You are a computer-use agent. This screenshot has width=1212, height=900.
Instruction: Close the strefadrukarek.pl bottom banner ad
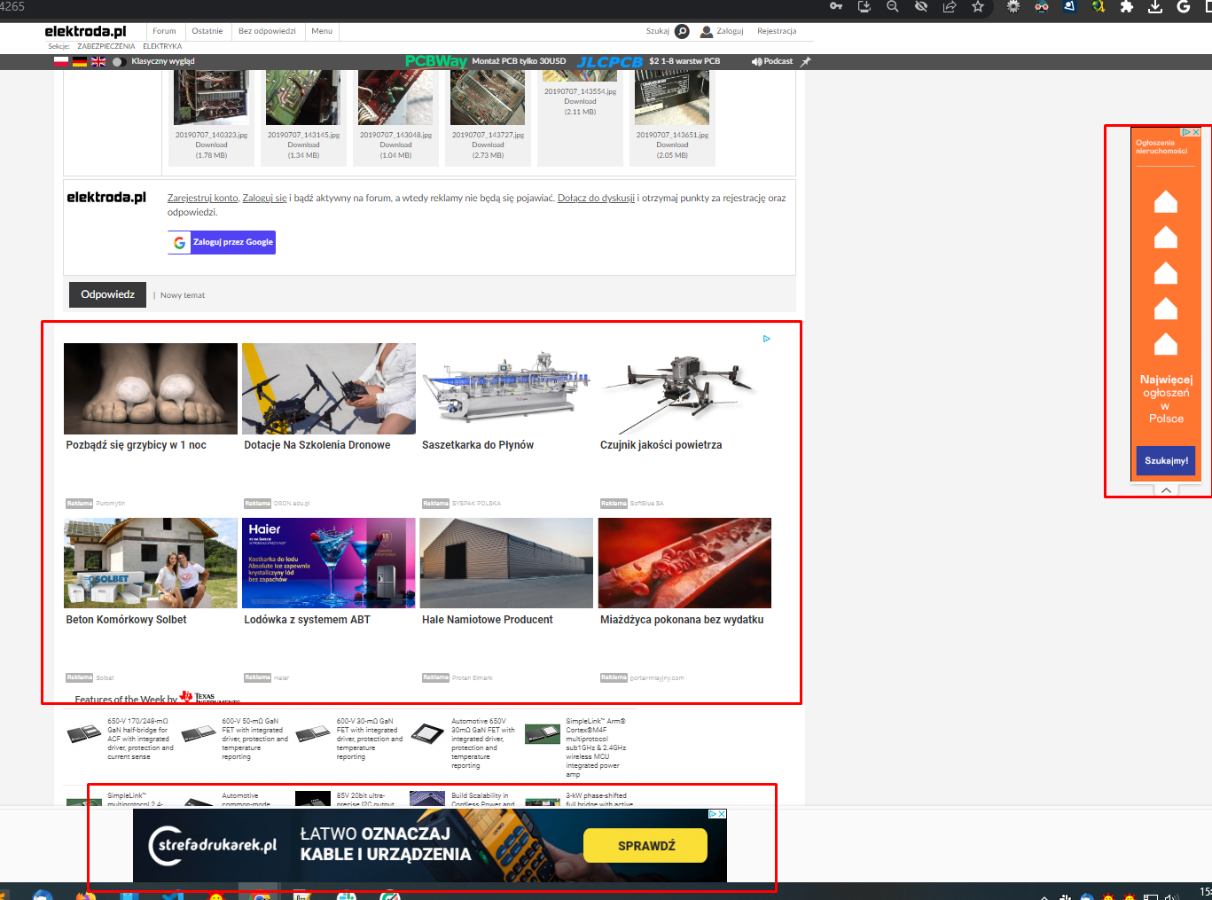[x=721, y=814]
